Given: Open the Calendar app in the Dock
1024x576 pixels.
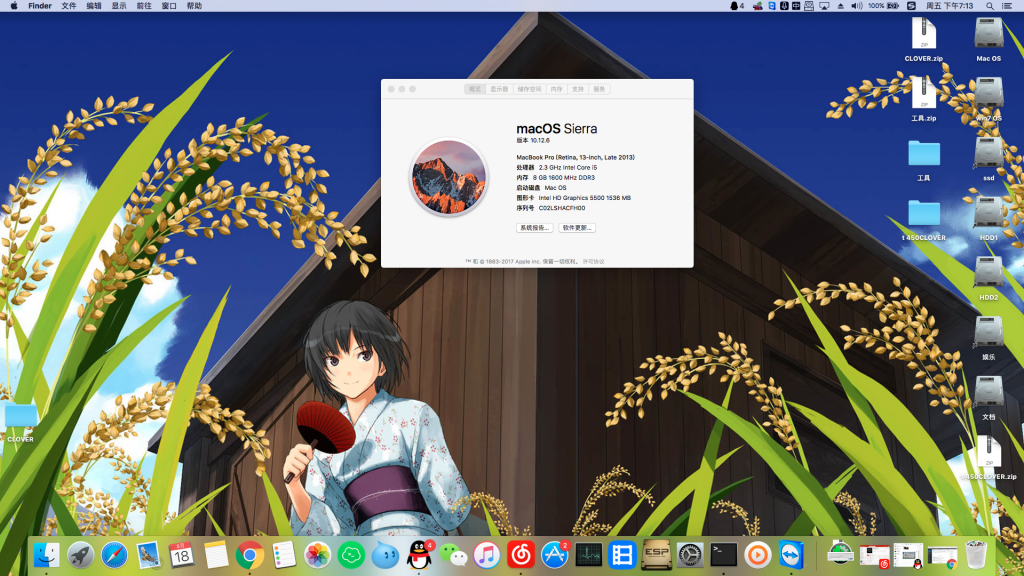Looking at the screenshot, I should [182, 555].
